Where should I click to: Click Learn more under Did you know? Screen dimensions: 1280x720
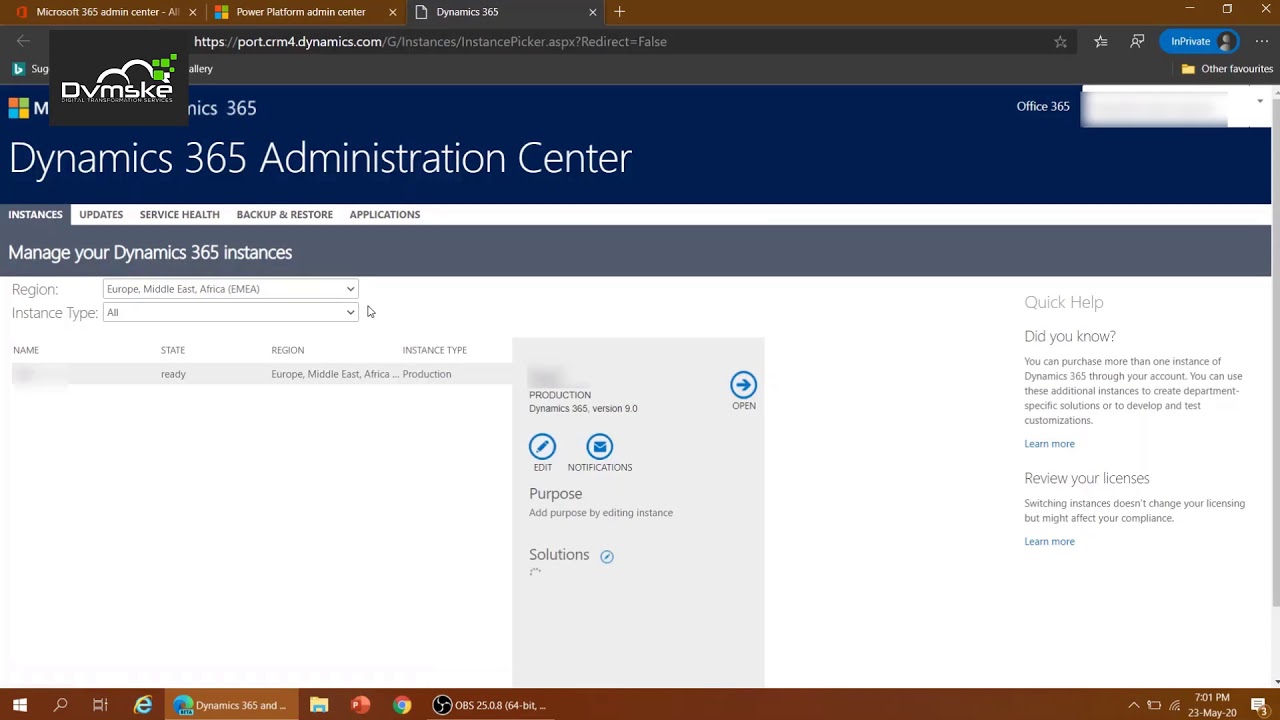(1049, 444)
